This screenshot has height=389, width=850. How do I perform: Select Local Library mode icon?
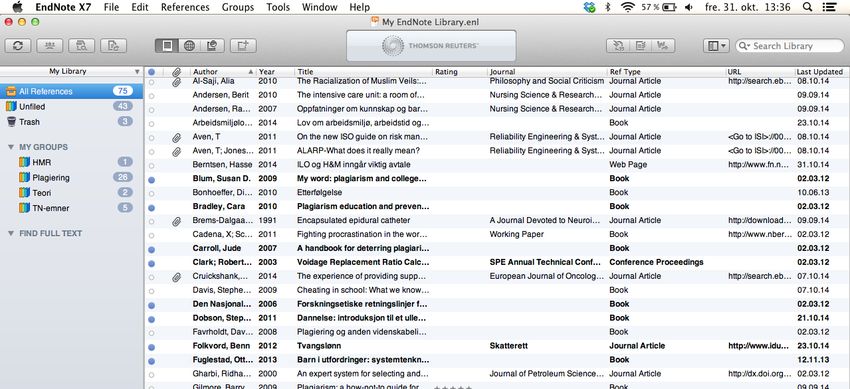[x=167, y=46]
